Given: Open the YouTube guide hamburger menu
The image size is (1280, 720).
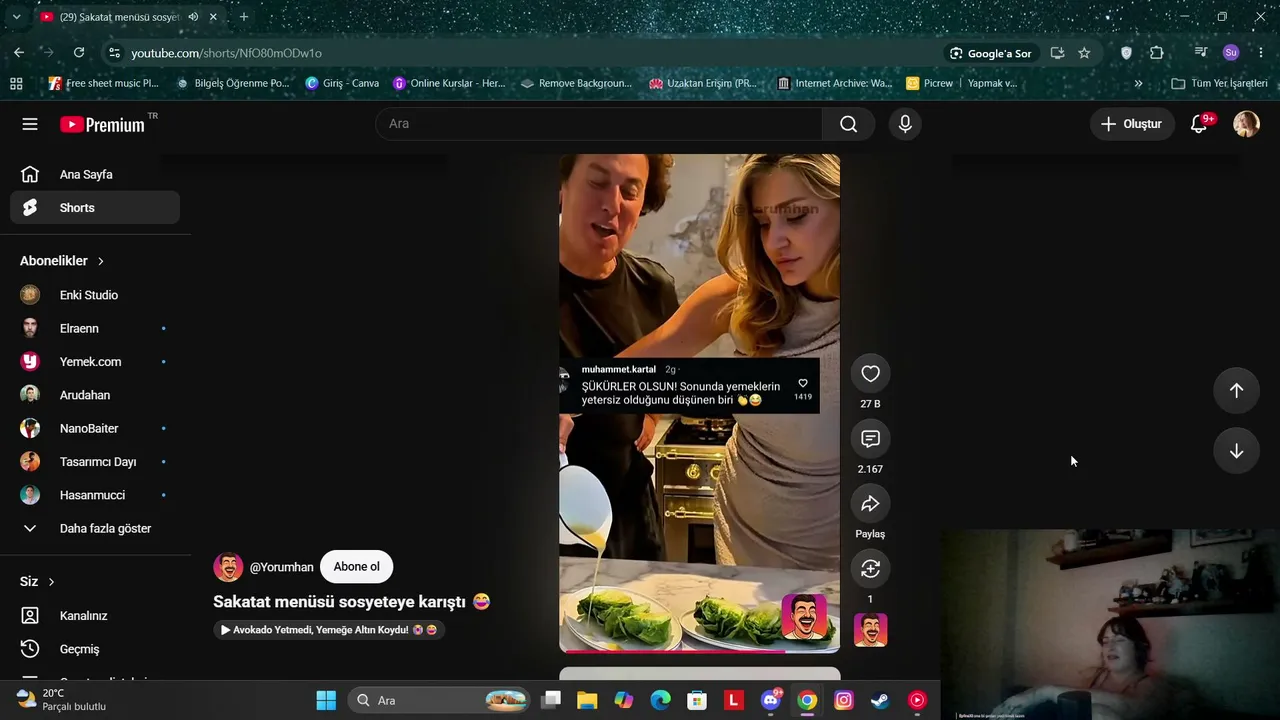Looking at the screenshot, I should [x=30, y=124].
